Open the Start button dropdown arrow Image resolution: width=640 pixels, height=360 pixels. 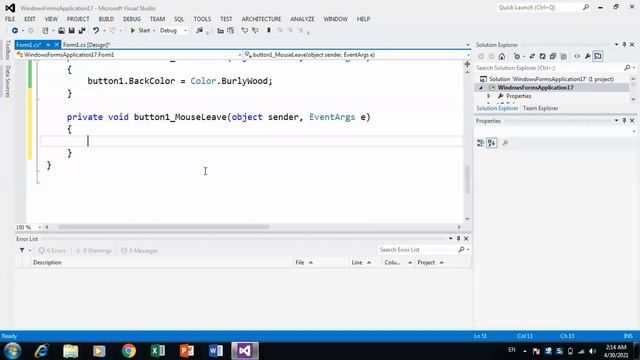[x=154, y=31]
